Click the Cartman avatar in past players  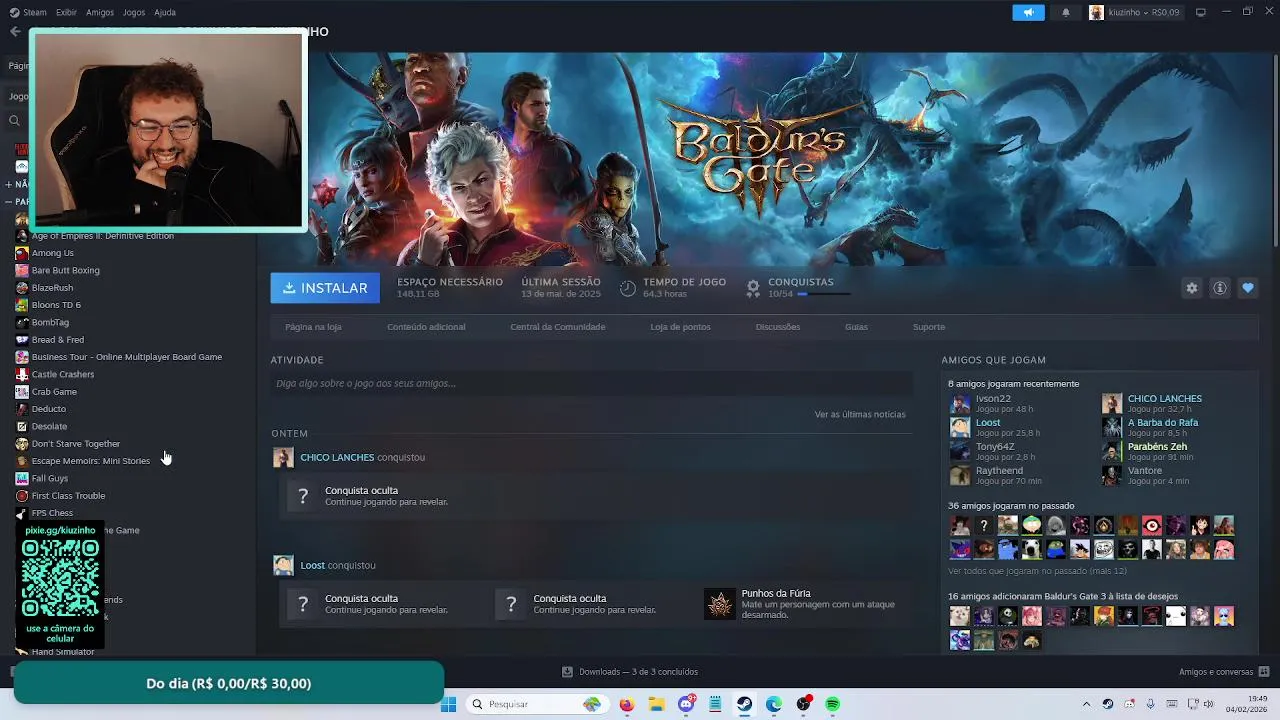[x=1032, y=526]
